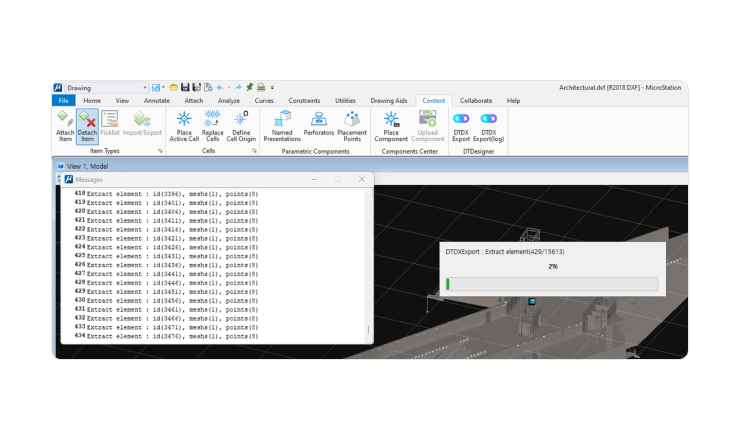The width and height of the screenshot is (740, 440).
Task: Switch to the Drawing Aids tab
Action: point(389,101)
